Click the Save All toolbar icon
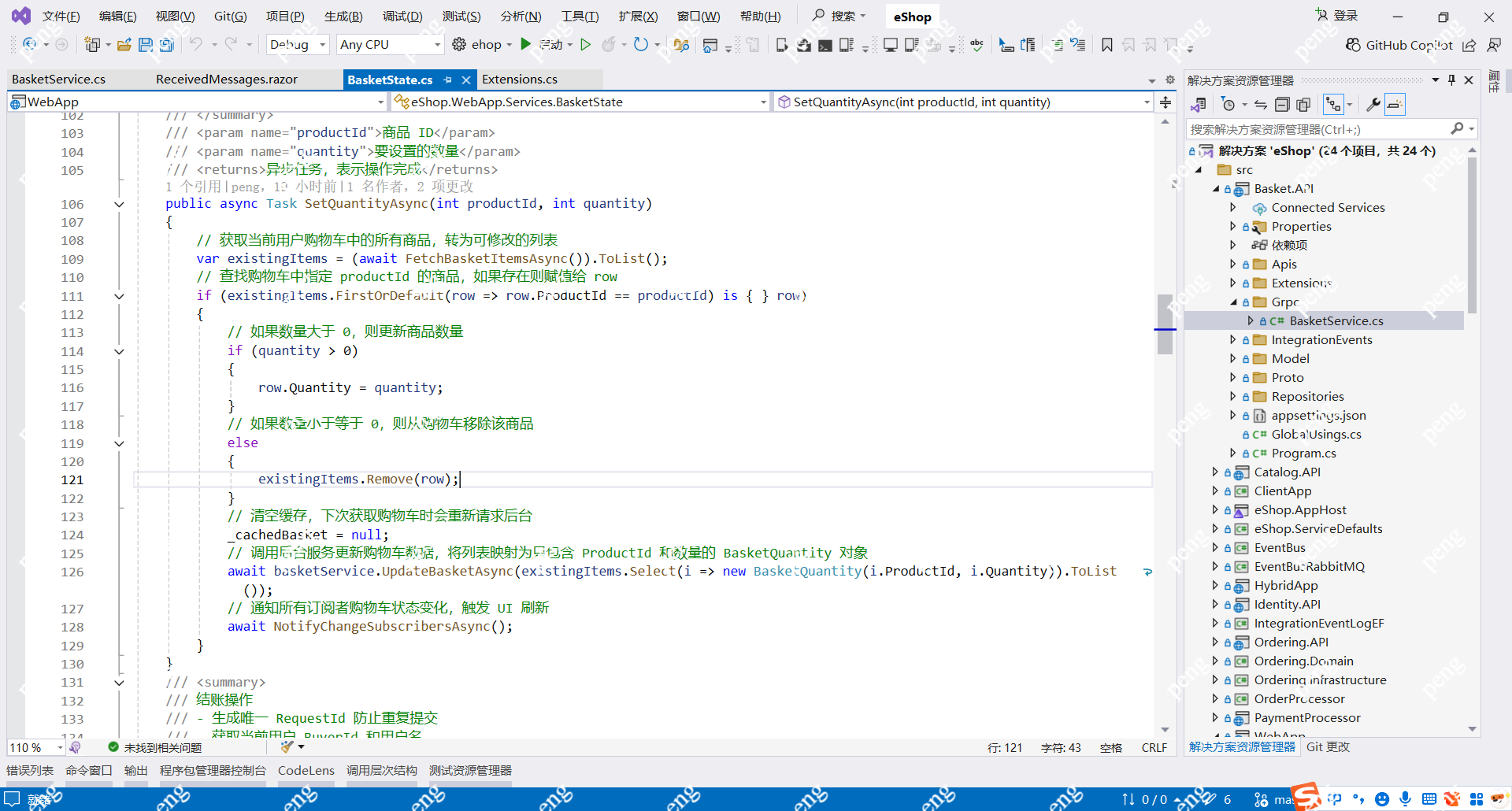 coord(166,45)
